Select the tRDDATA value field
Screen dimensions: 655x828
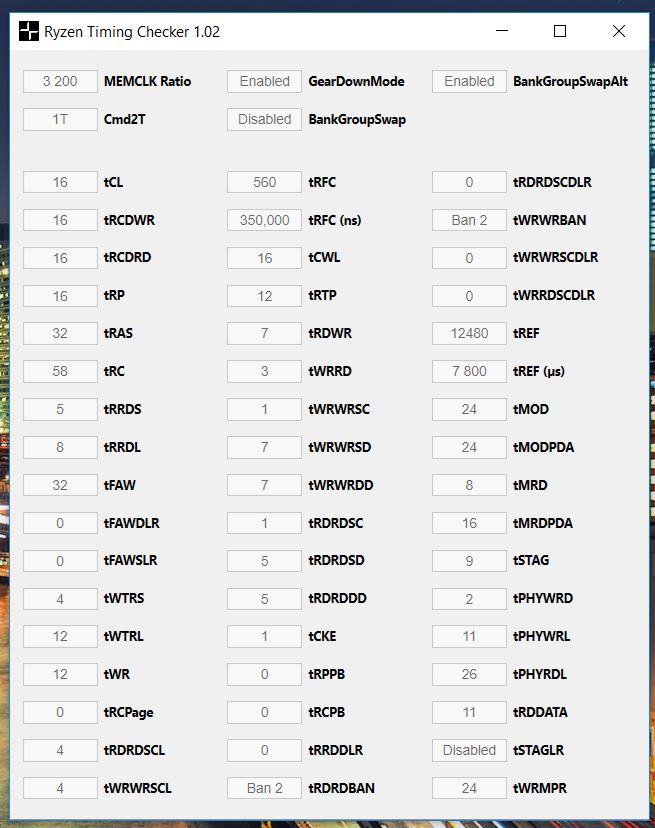point(469,712)
